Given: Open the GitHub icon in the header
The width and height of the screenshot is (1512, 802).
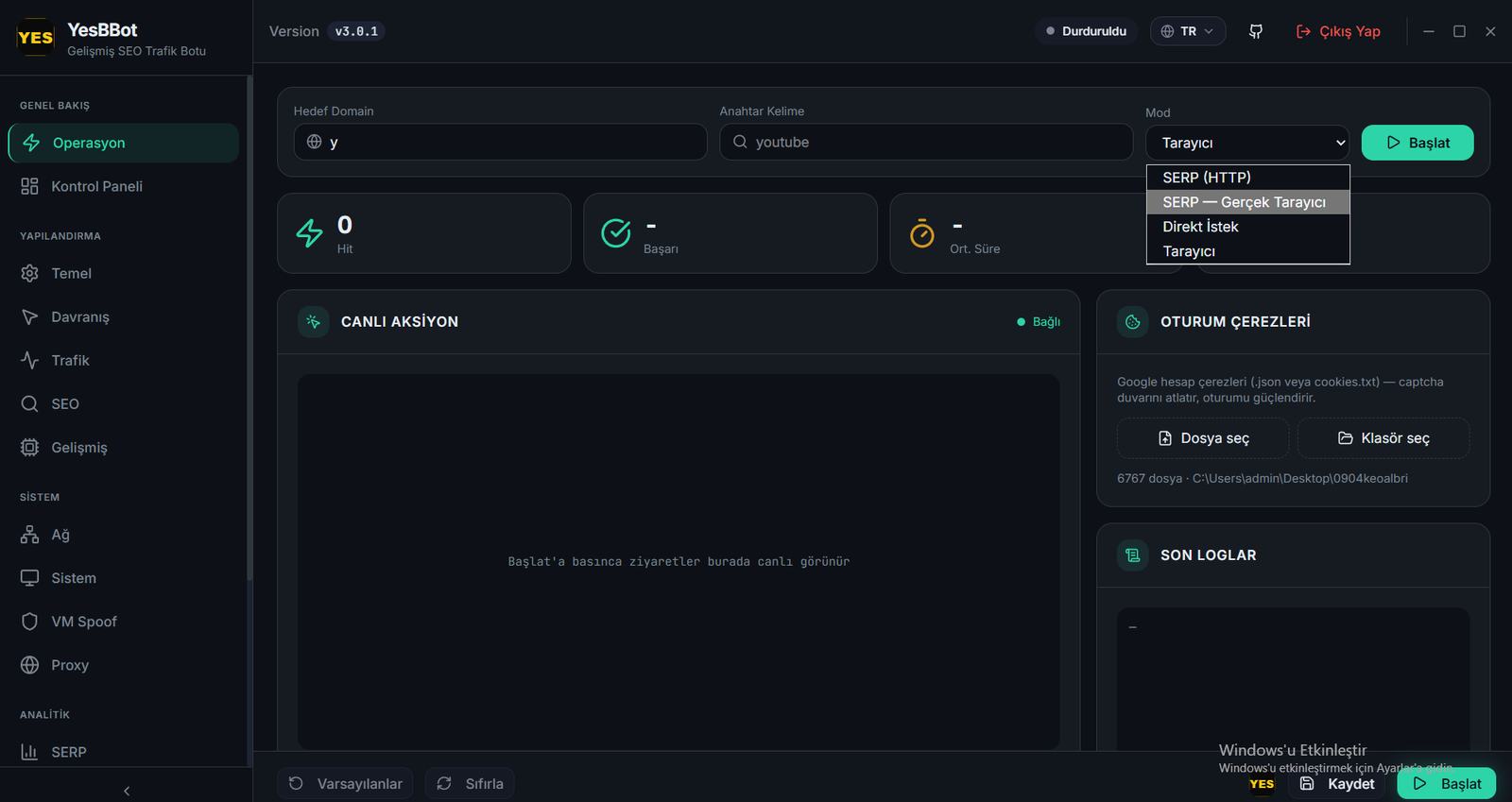Looking at the screenshot, I should click(x=1256, y=31).
